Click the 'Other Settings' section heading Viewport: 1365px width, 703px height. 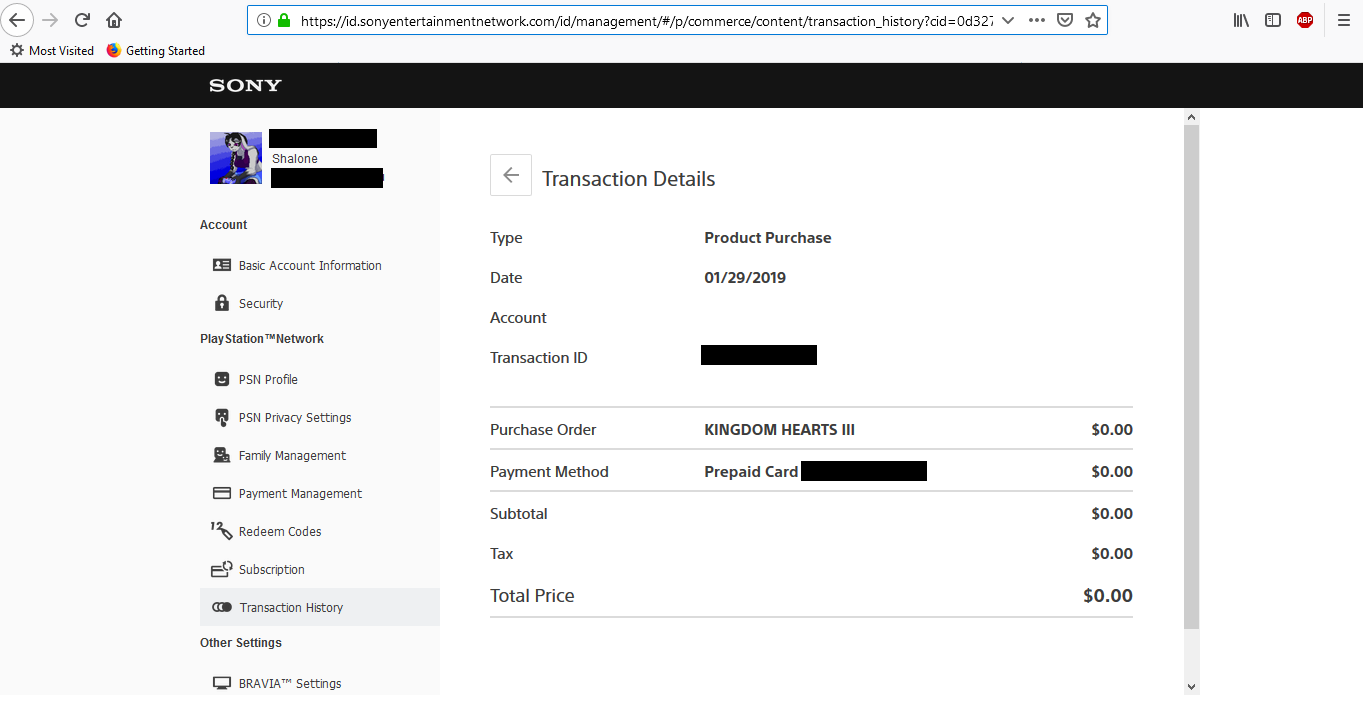(241, 643)
